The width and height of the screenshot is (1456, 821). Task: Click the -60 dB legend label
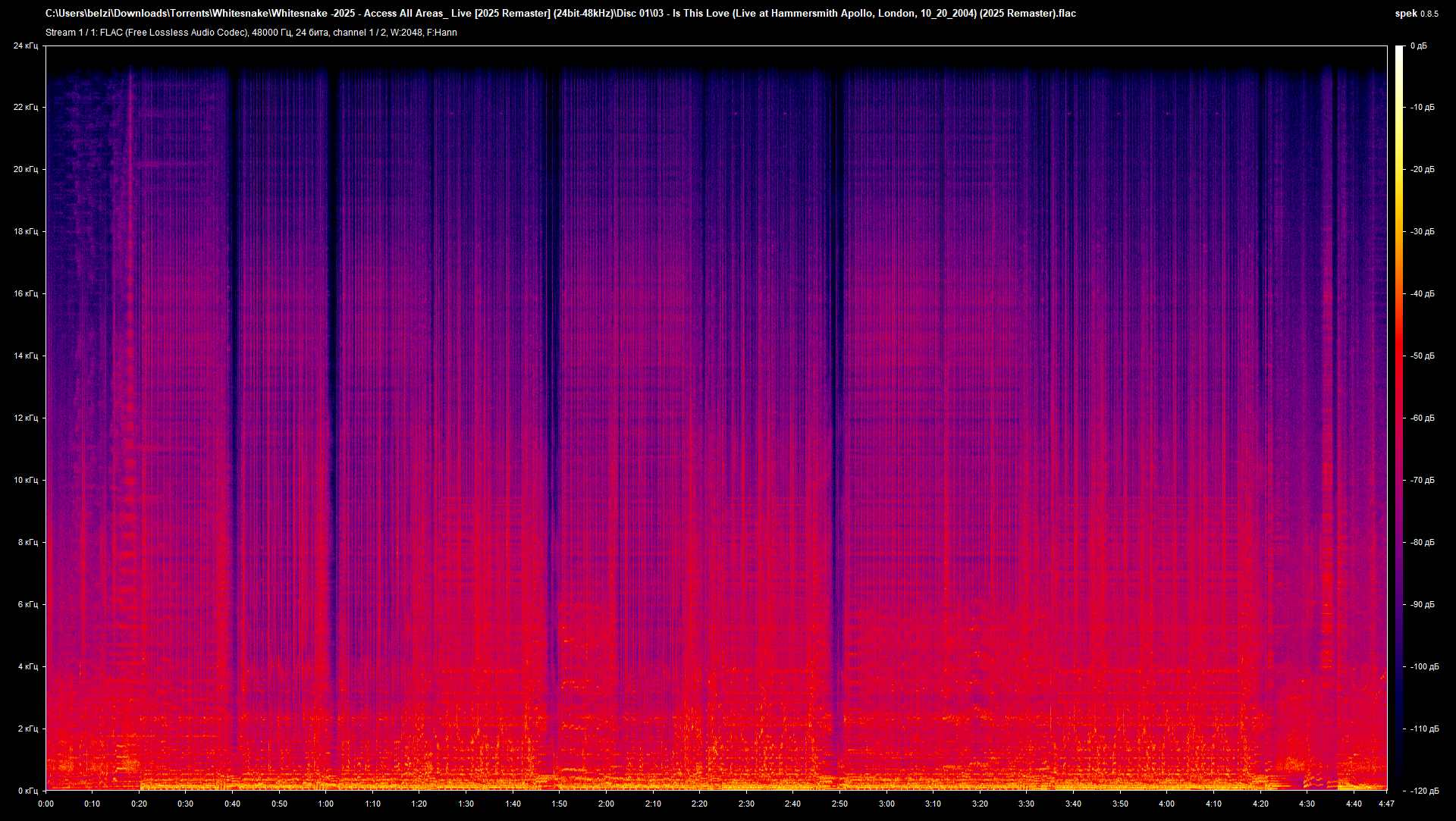click(x=1422, y=418)
